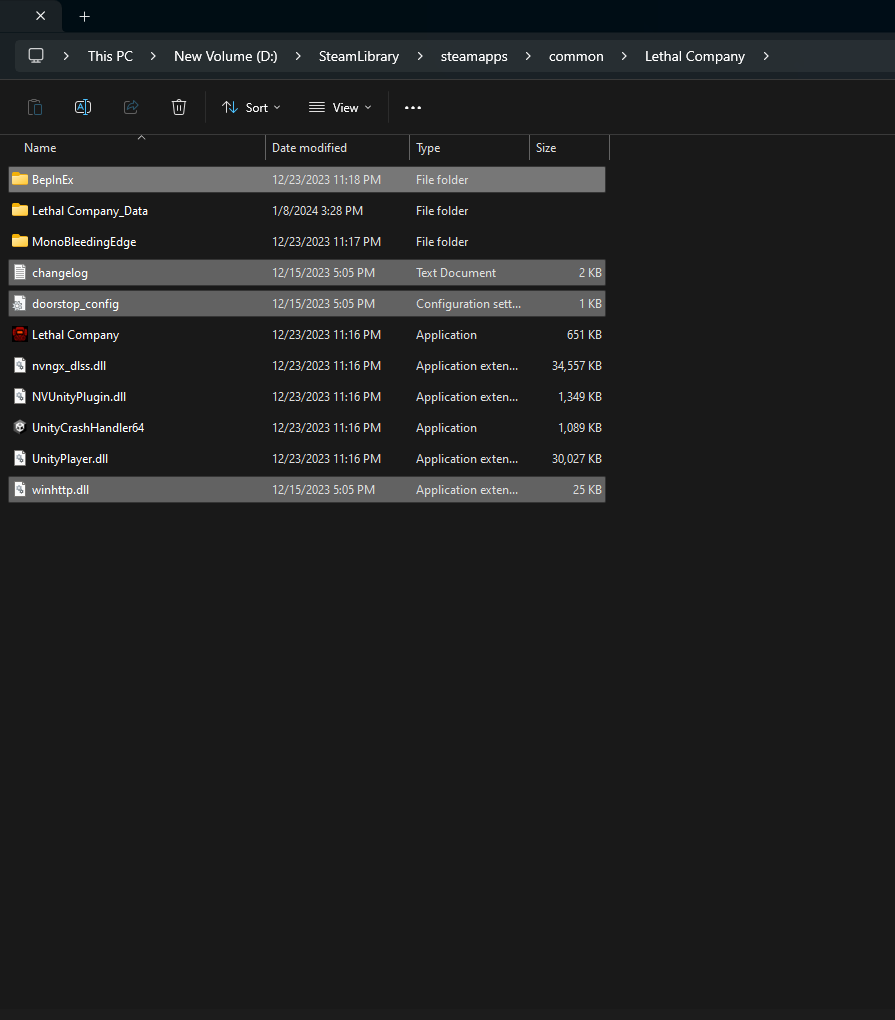Select the MonoBleedingEdge name text
This screenshot has width=895, height=1020.
coord(84,242)
